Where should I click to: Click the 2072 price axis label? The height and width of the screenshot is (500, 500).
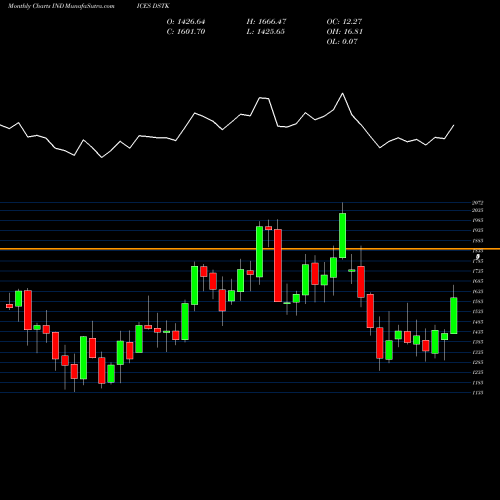tap(478, 203)
